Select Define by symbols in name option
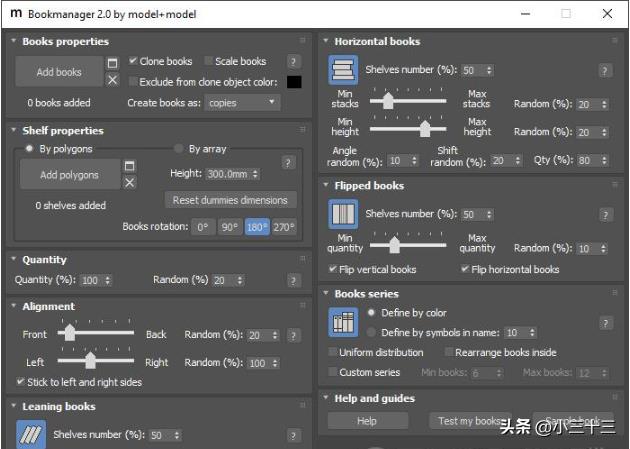This screenshot has width=630, height=449. point(371,332)
